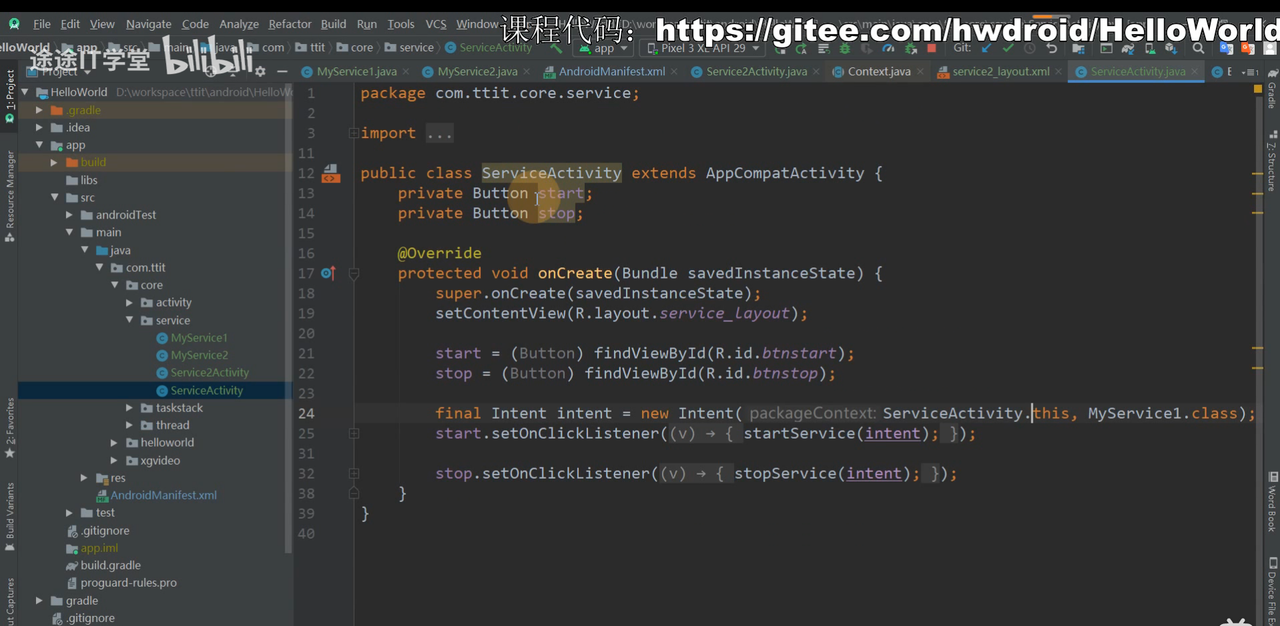Click Git Show History clock icon
1280x626 pixels.
click(x=1030, y=48)
